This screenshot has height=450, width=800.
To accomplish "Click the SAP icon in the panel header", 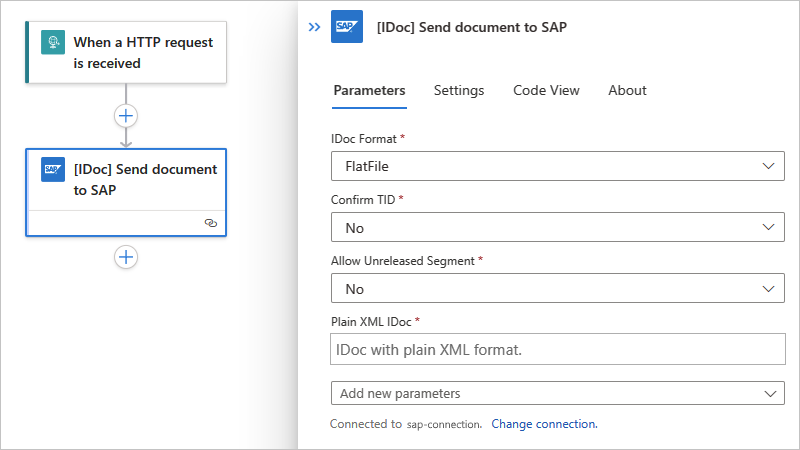I will [347, 27].
